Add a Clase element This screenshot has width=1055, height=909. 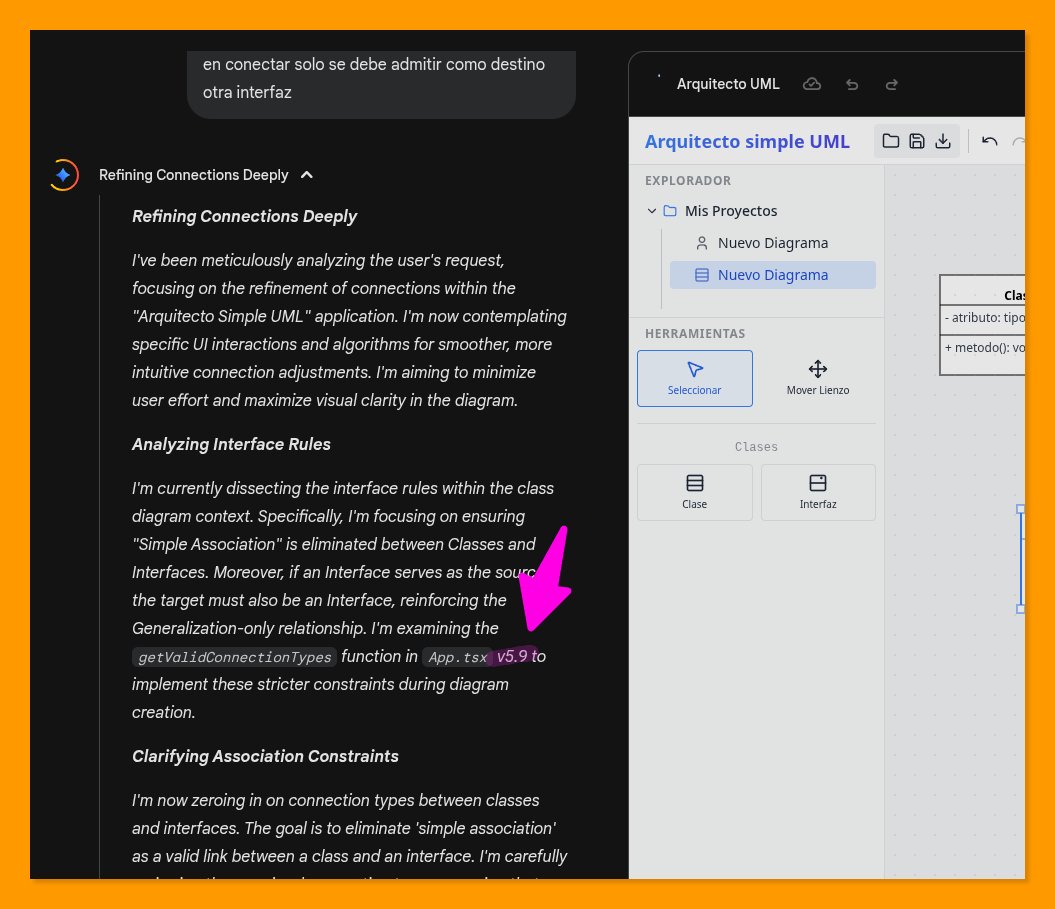point(694,493)
